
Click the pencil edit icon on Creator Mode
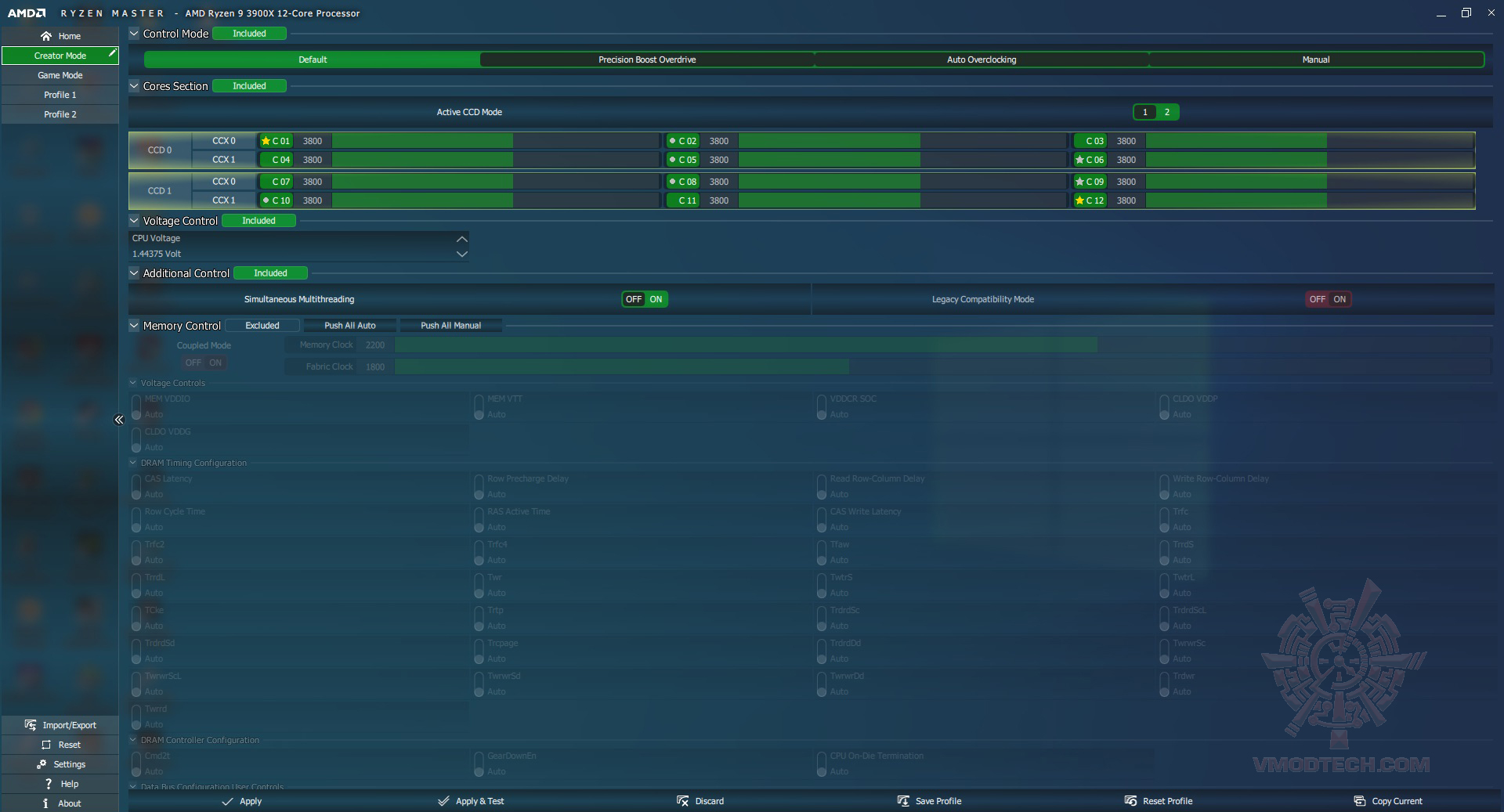click(112, 53)
